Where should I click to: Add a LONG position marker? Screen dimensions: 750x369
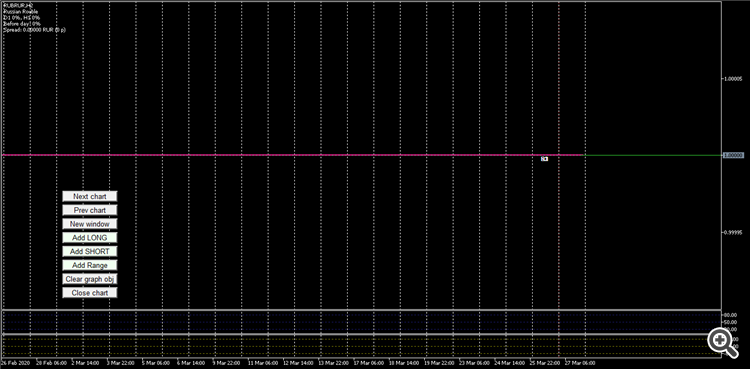[x=89, y=238]
